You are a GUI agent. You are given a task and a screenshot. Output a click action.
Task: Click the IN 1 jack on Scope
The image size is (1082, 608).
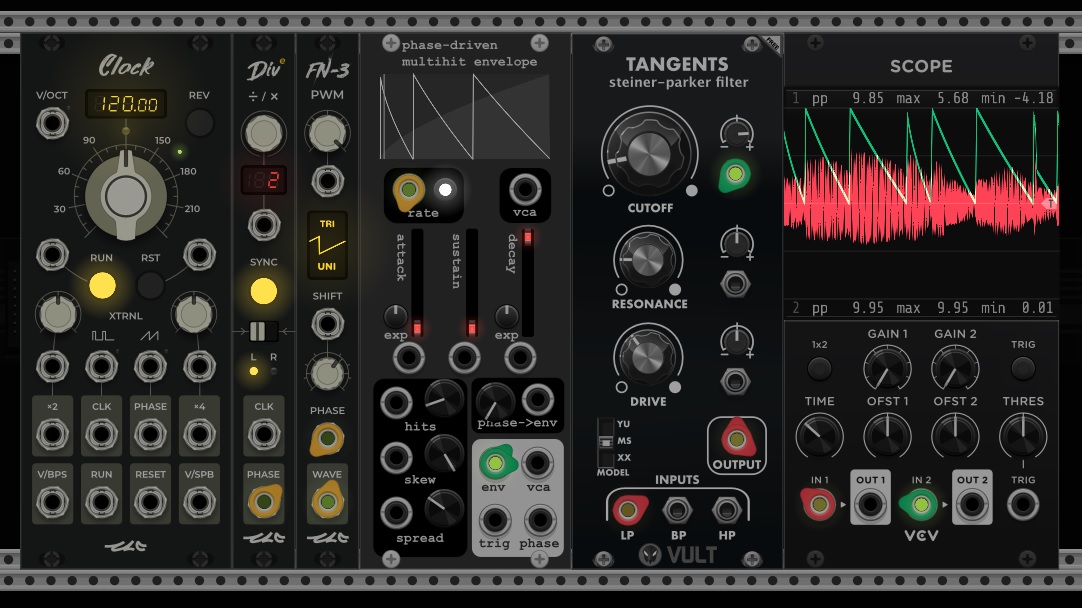(819, 504)
